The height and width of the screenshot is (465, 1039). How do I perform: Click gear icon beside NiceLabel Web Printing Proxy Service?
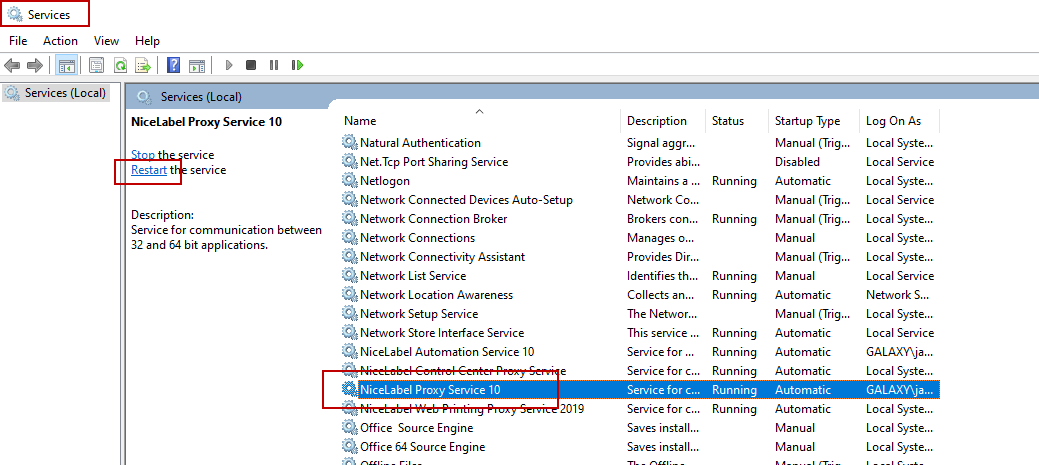[x=349, y=409]
